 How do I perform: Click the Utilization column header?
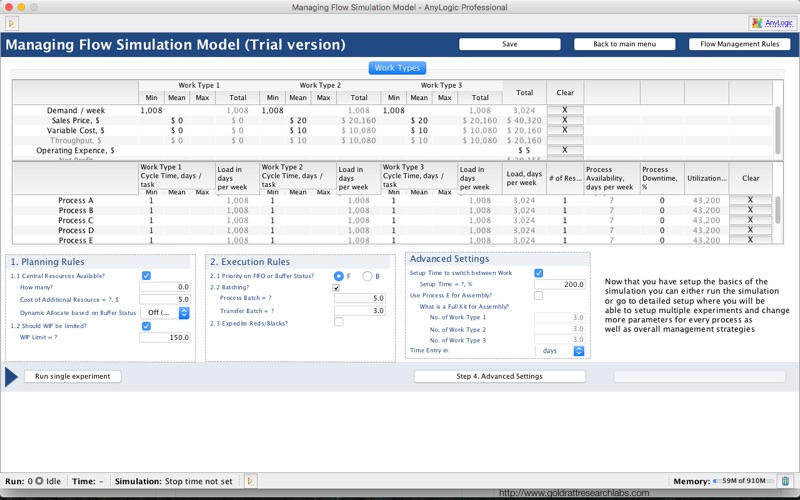707,178
